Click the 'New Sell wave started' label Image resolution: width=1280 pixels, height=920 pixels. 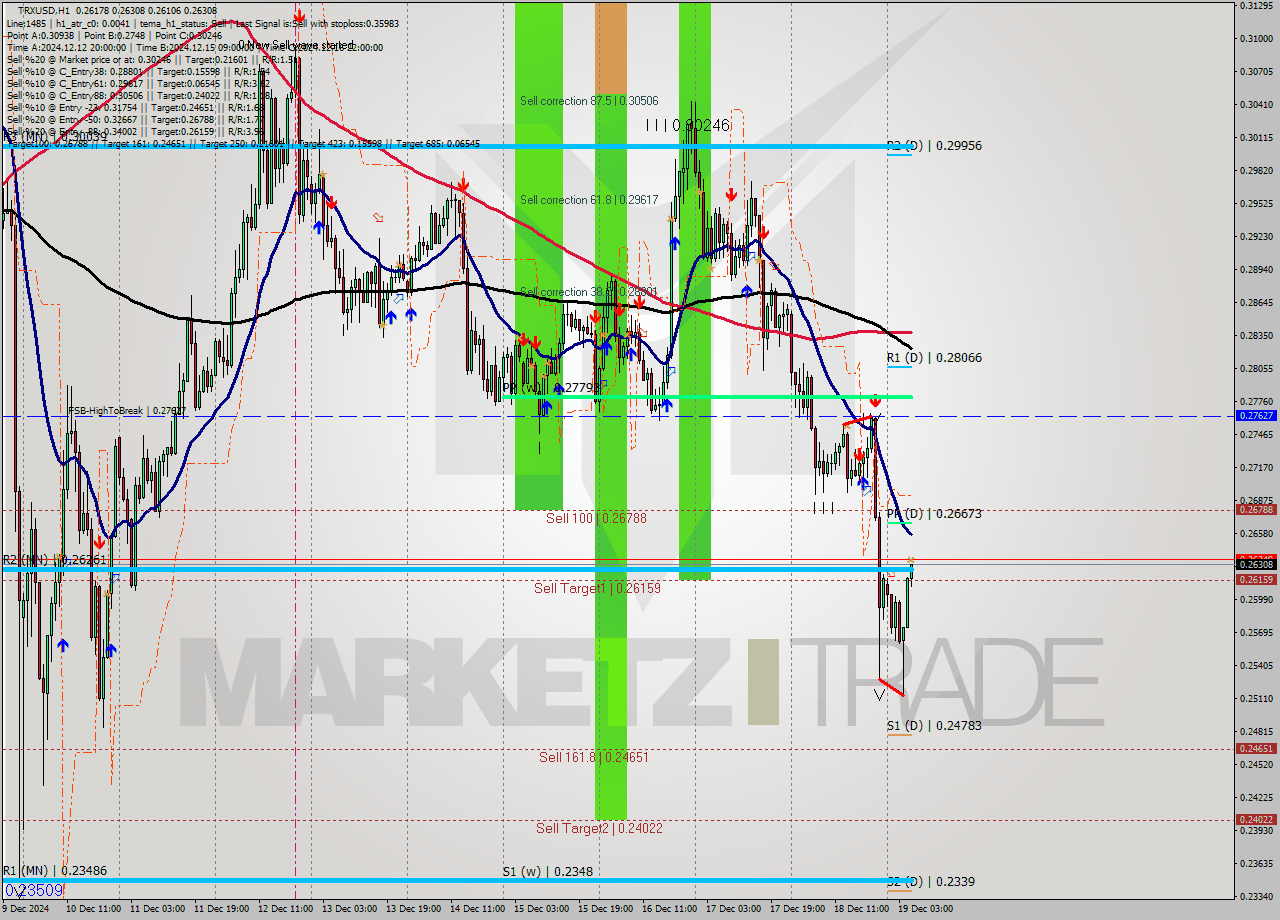point(295,46)
